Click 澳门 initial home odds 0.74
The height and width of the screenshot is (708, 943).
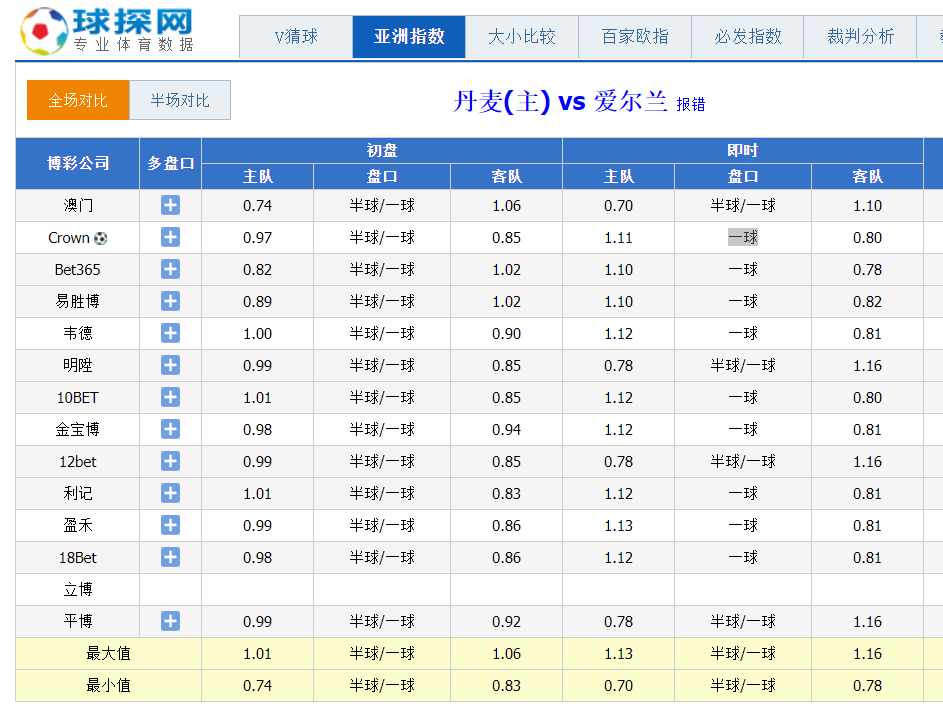pos(257,206)
